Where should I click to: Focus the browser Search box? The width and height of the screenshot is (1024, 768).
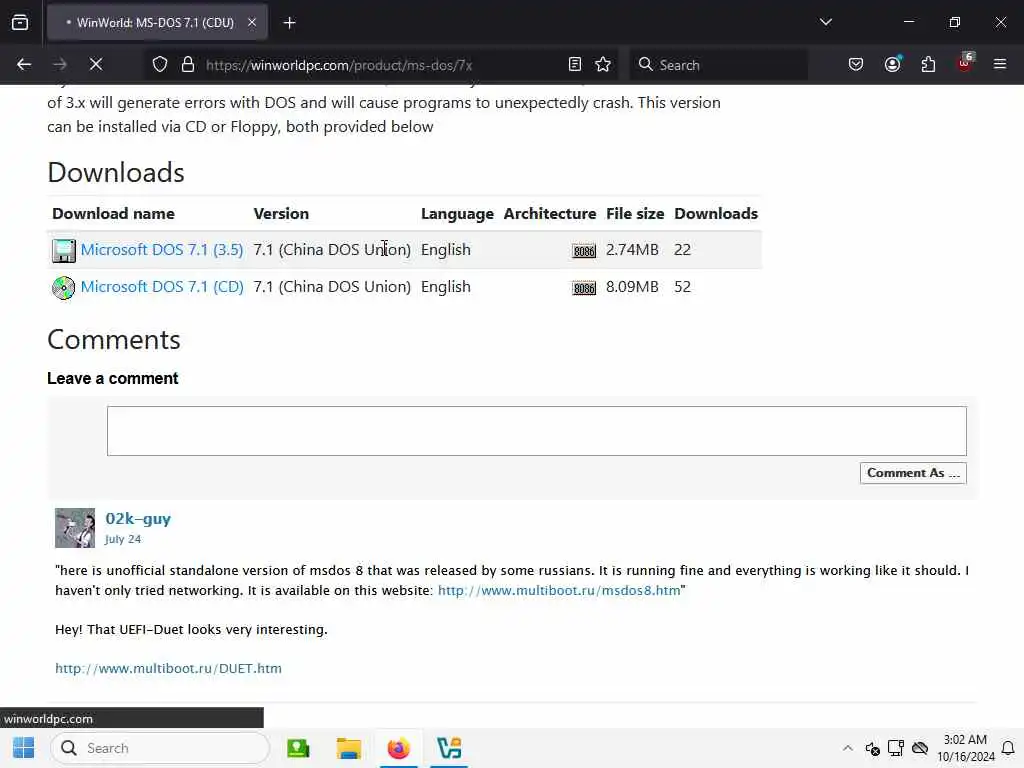[x=718, y=65]
